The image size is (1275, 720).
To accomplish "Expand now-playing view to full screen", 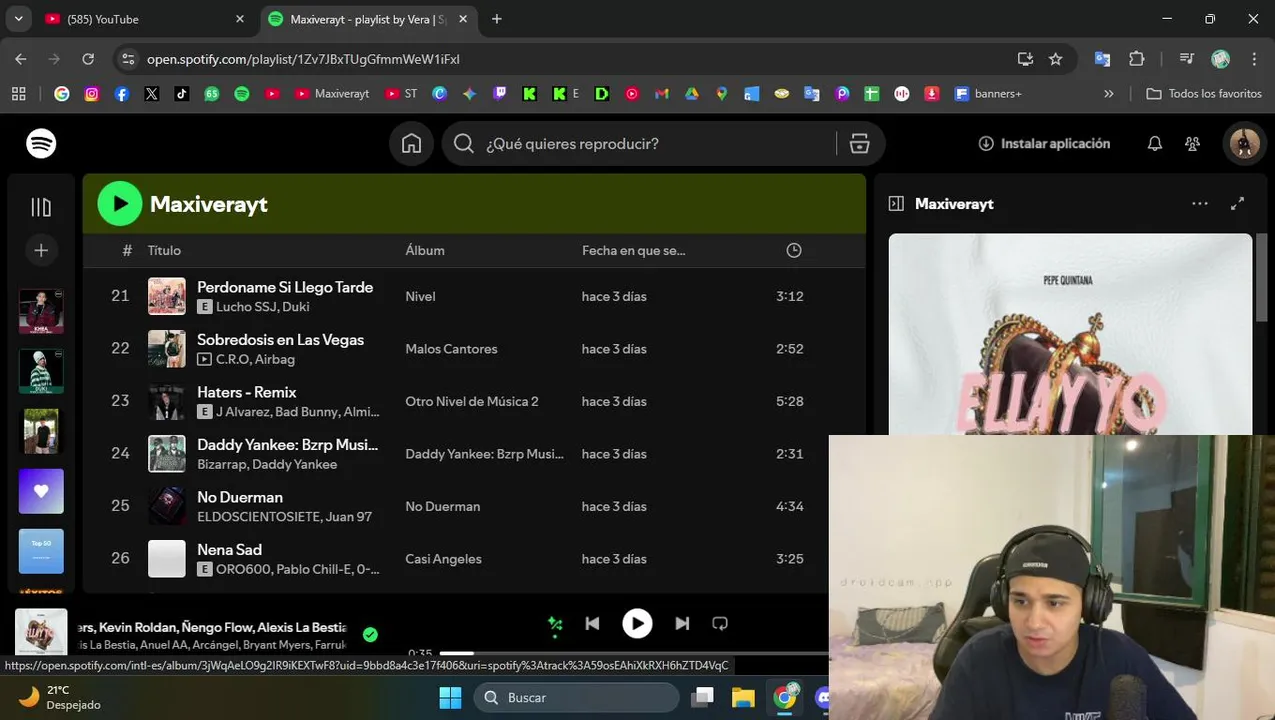I will 1237,204.
